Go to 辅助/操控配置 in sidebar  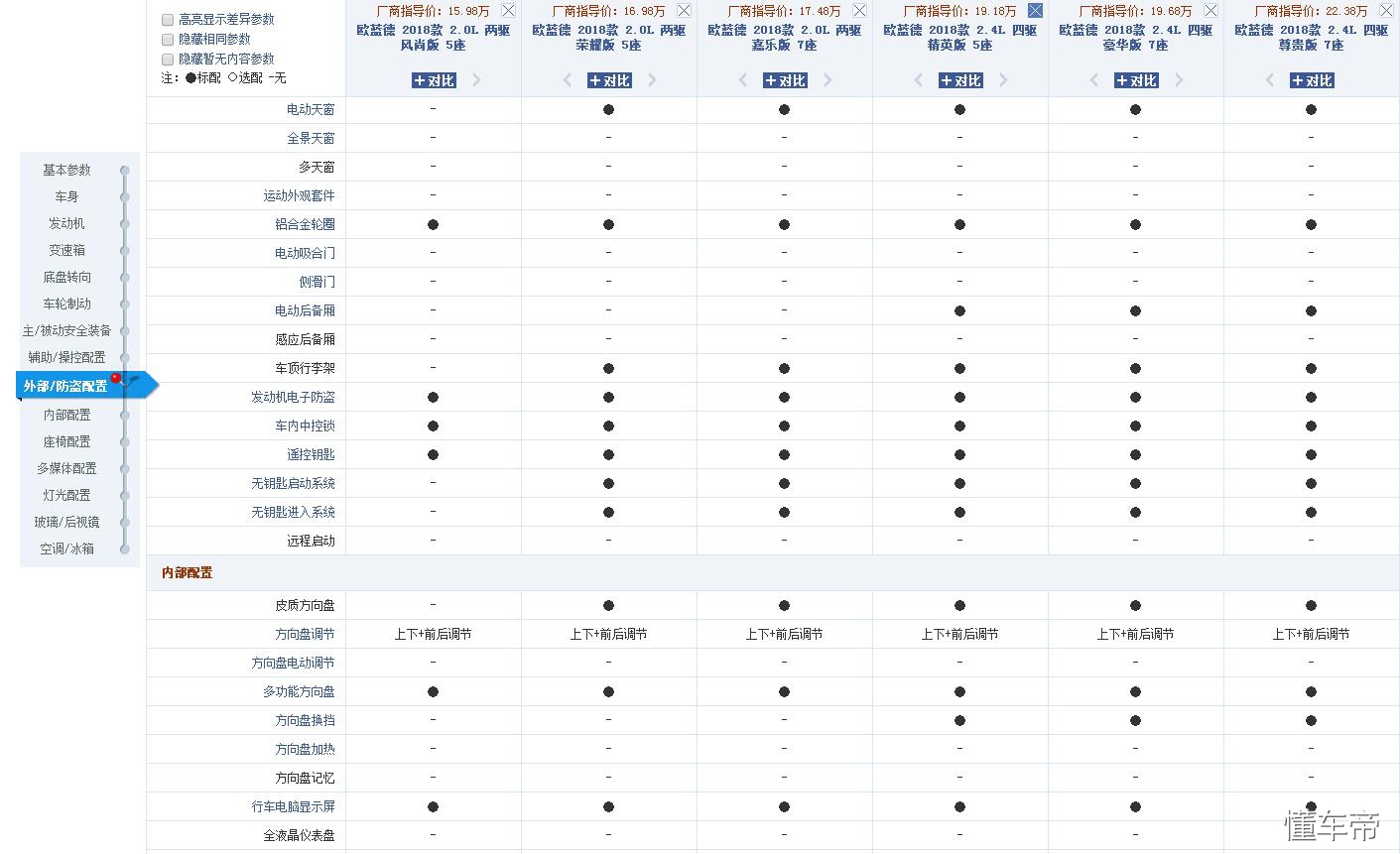[x=66, y=357]
